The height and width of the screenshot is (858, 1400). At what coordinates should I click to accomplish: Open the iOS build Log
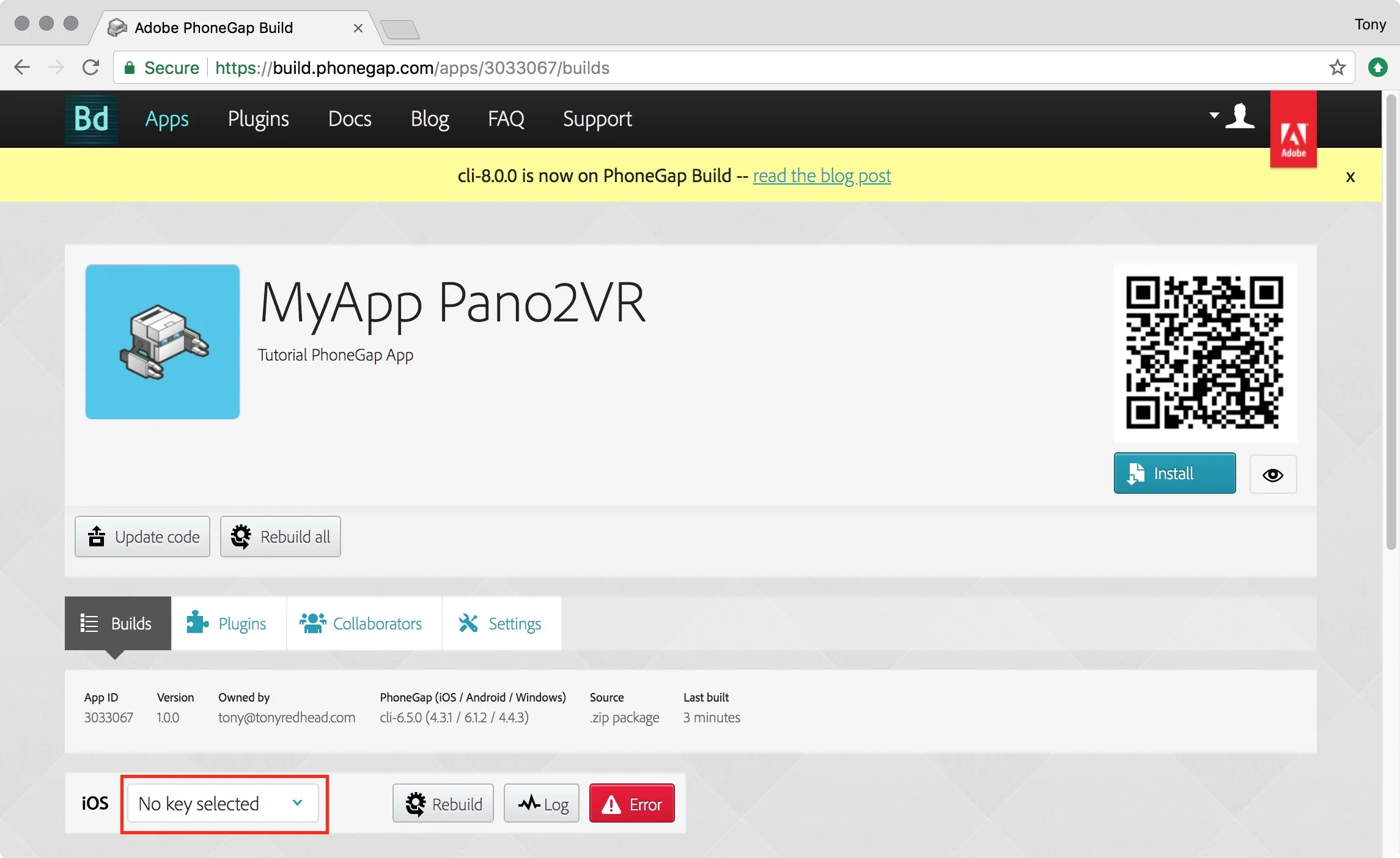(542, 804)
